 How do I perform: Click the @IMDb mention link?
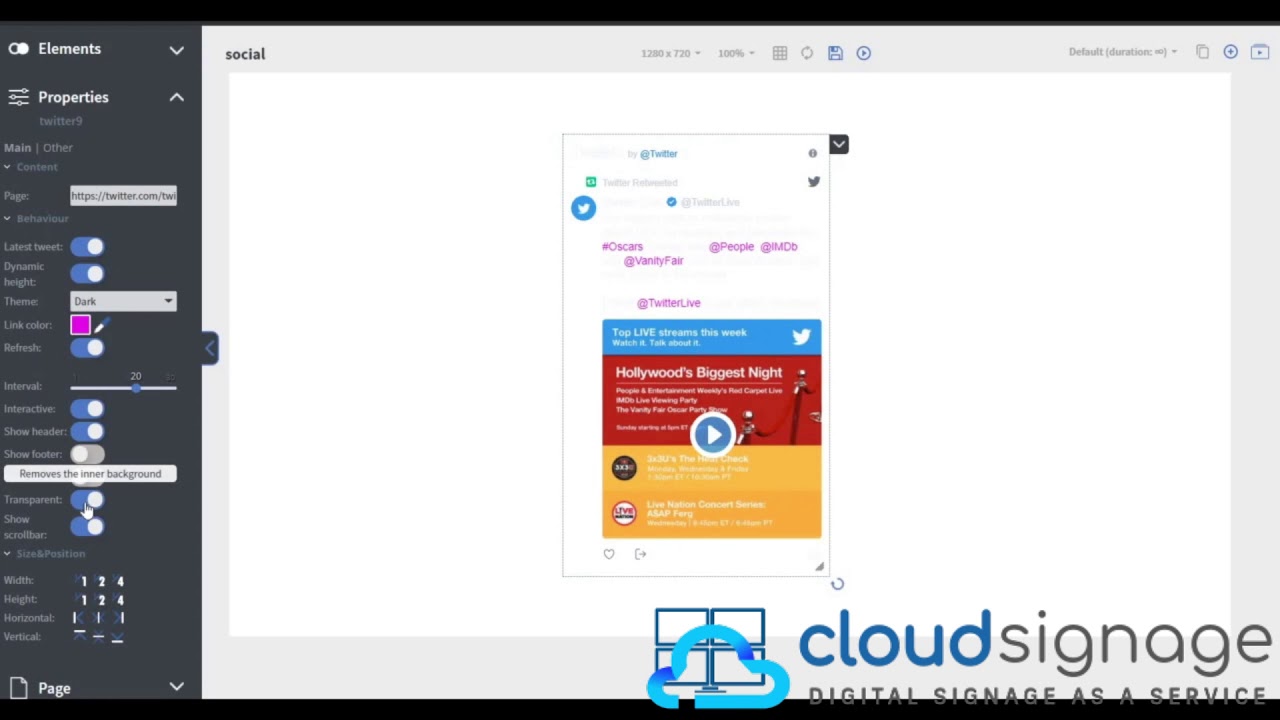[x=779, y=247]
